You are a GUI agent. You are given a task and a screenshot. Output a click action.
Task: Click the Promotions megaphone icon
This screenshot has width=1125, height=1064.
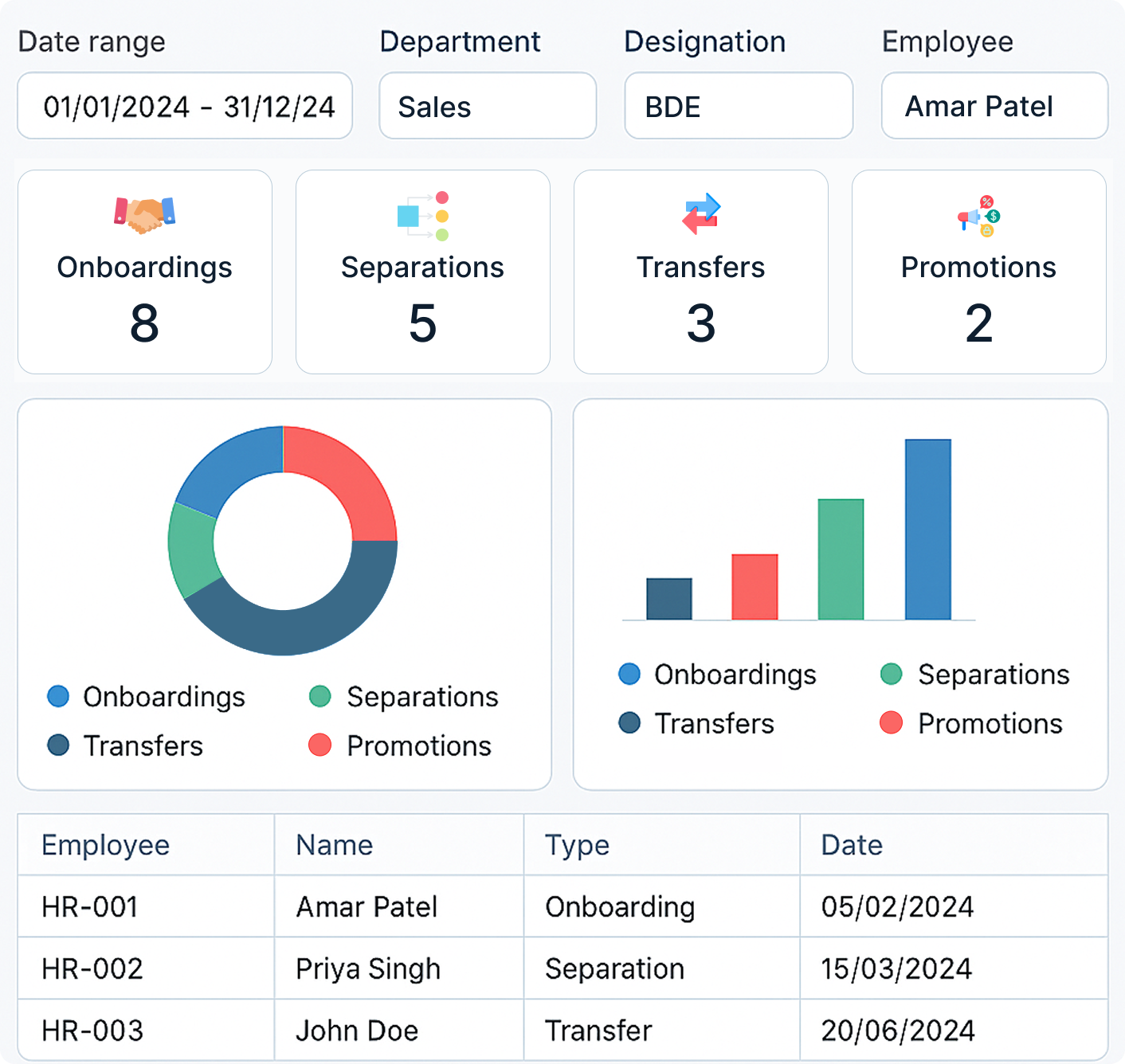[x=978, y=216]
